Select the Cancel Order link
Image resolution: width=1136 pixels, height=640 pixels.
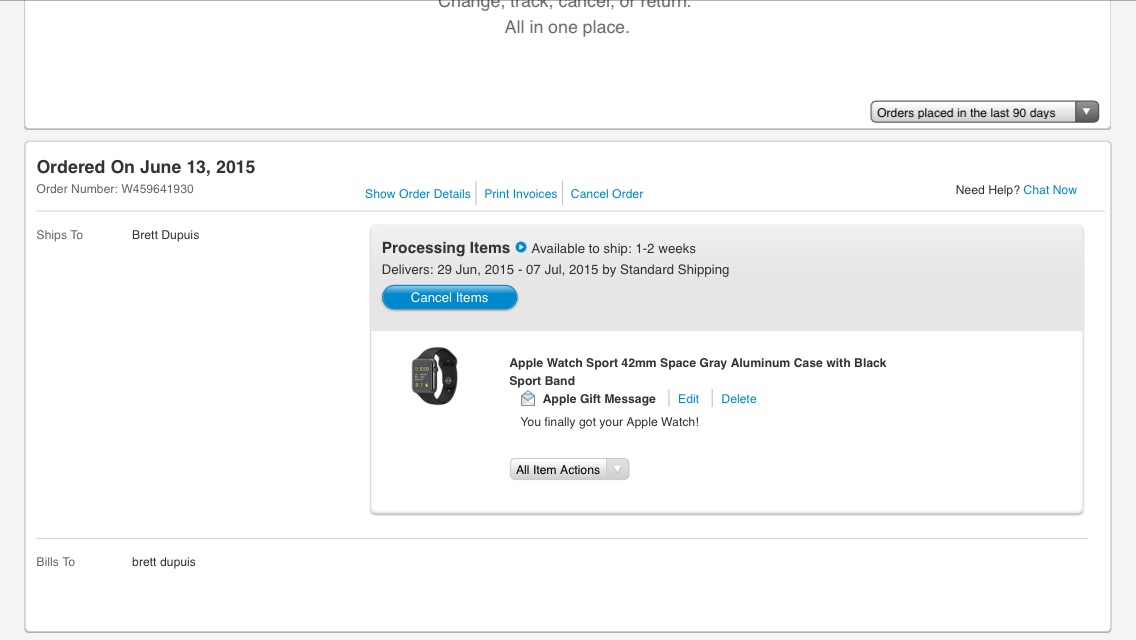click(607, 194)
